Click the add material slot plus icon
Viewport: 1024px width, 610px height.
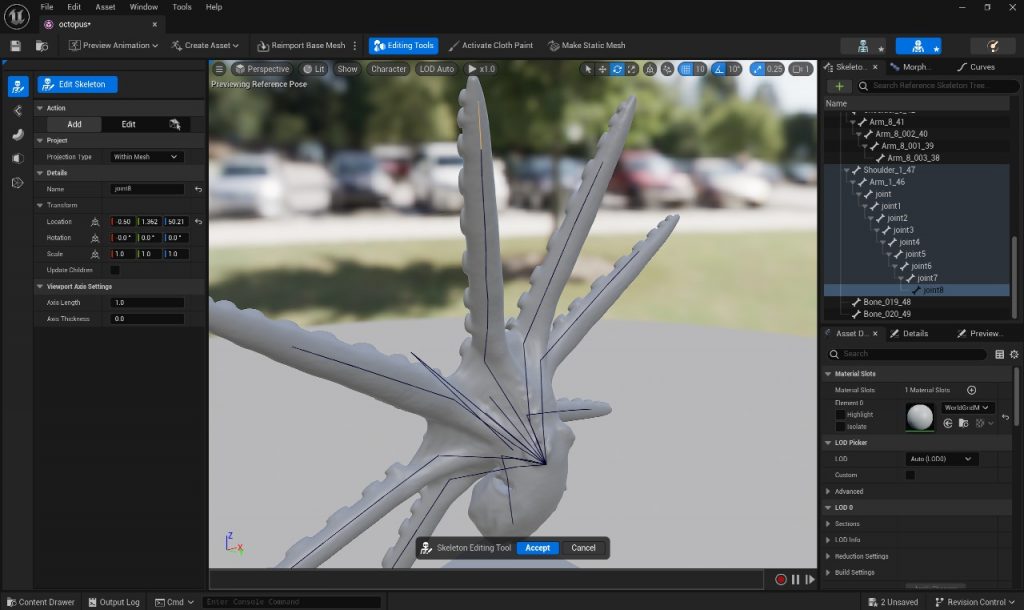pyautogui.click(x=971, y=390)
